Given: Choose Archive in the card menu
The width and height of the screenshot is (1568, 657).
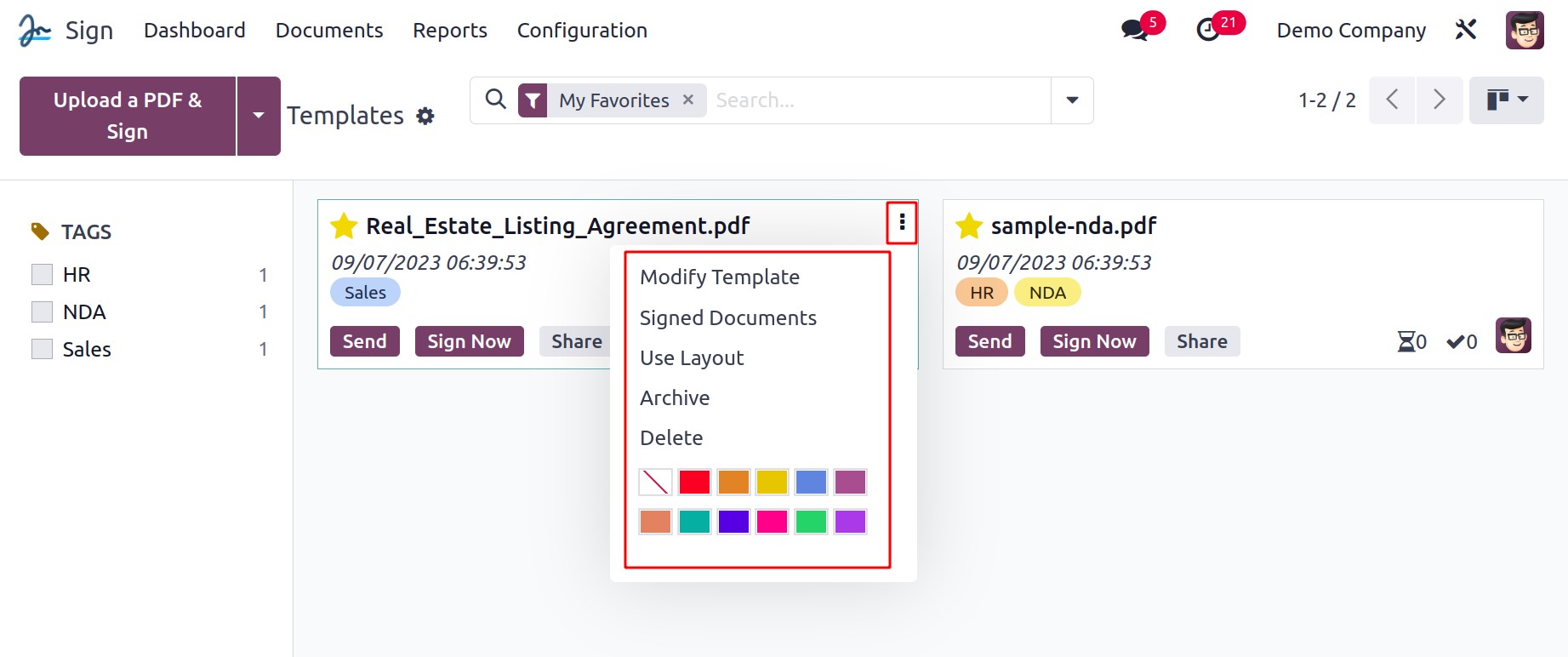Looking at the screenshot, I should [x=675, y=398].
